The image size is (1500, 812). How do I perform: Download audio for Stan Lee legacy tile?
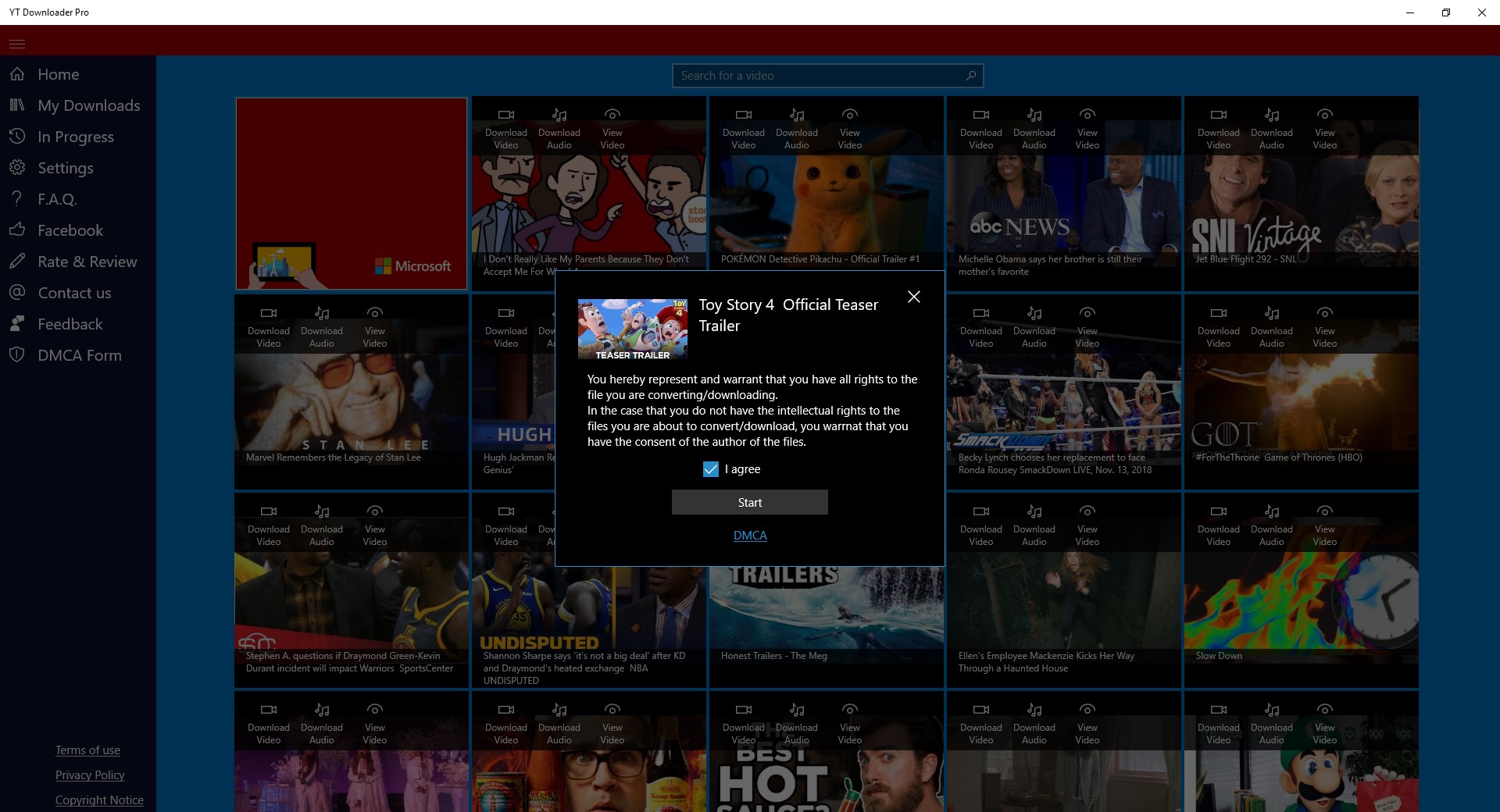pos(322,327)
